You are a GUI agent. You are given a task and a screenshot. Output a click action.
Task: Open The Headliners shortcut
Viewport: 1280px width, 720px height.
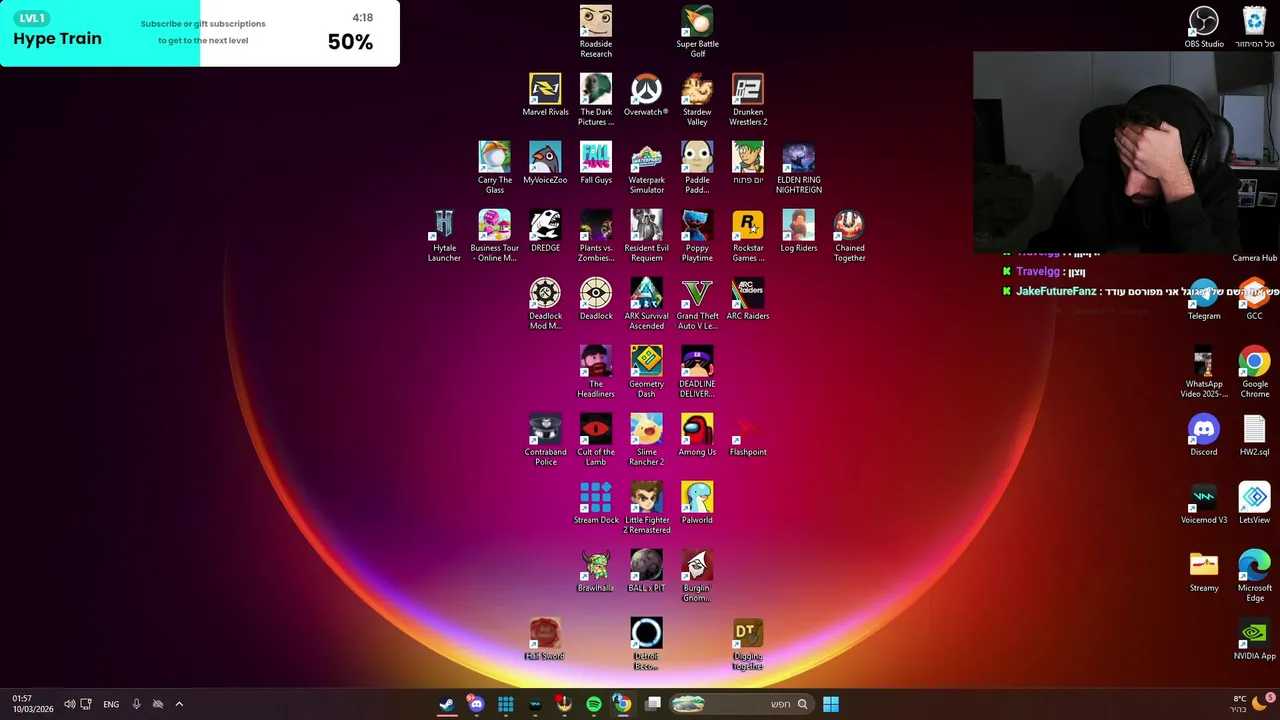[x=596, y=371]
